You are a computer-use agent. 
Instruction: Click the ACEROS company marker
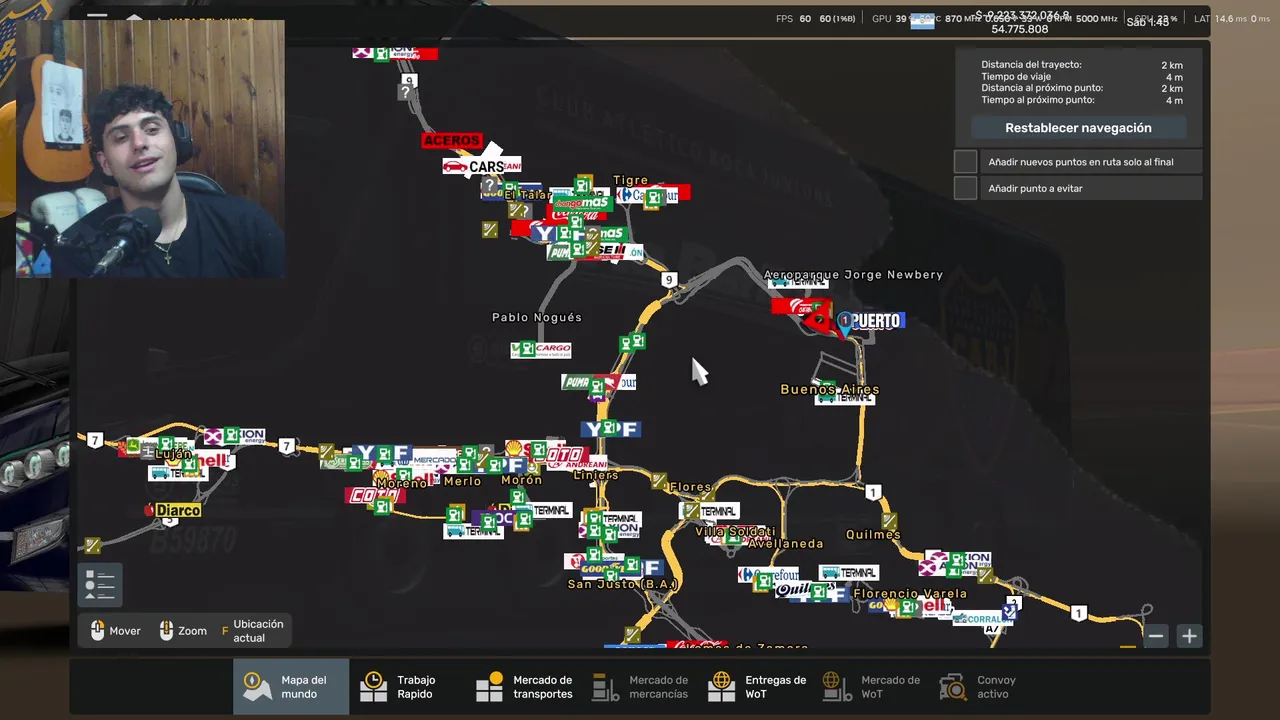[x=452, y=141]
